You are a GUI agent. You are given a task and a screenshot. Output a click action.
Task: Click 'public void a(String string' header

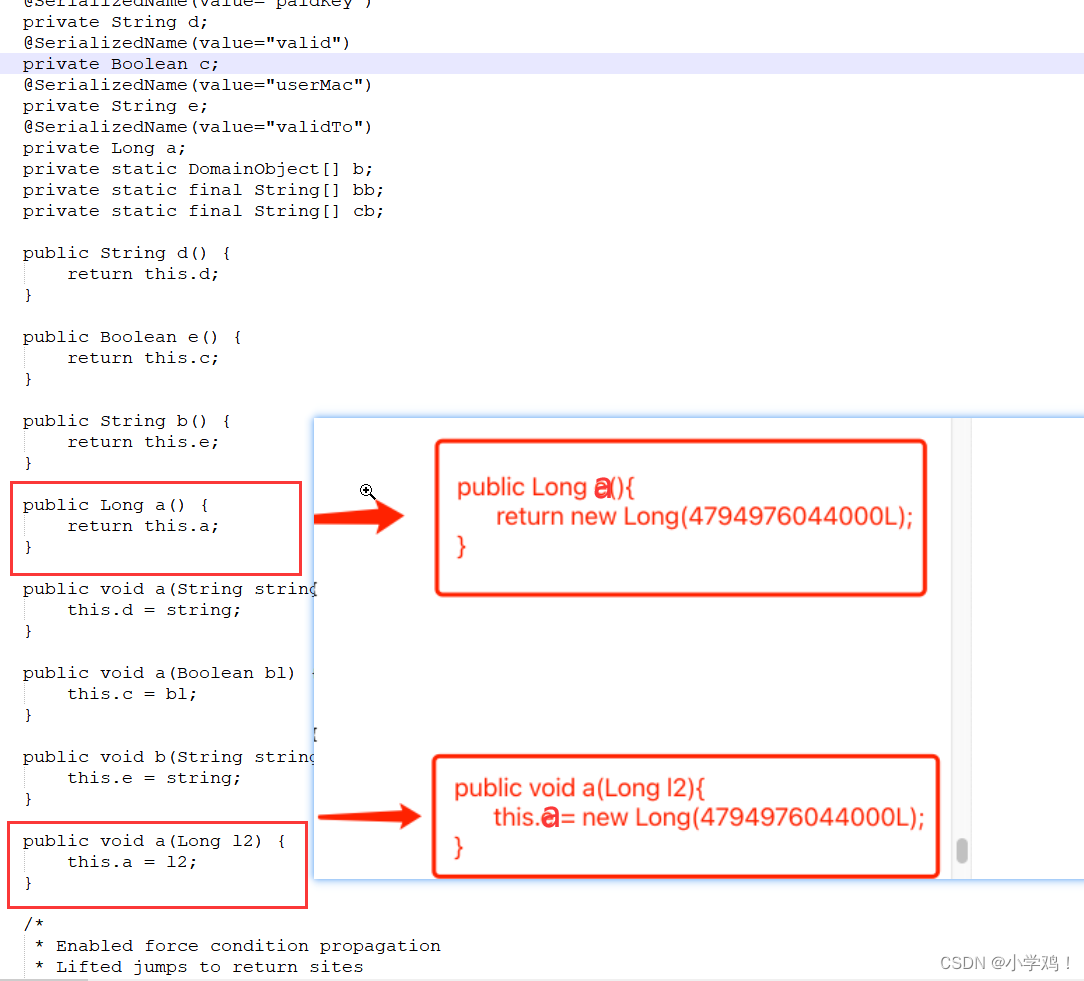click(169, 589)
